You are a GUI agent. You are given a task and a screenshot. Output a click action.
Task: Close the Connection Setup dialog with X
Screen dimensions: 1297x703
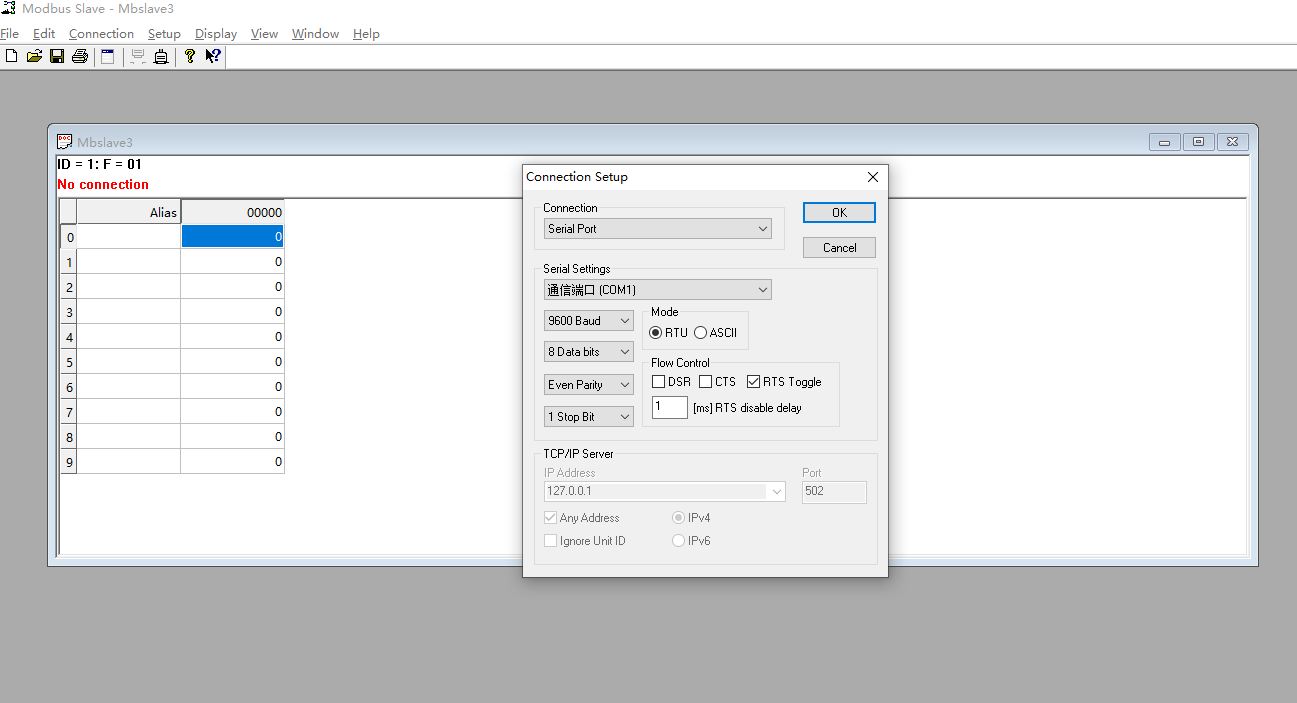pos(873,177)
